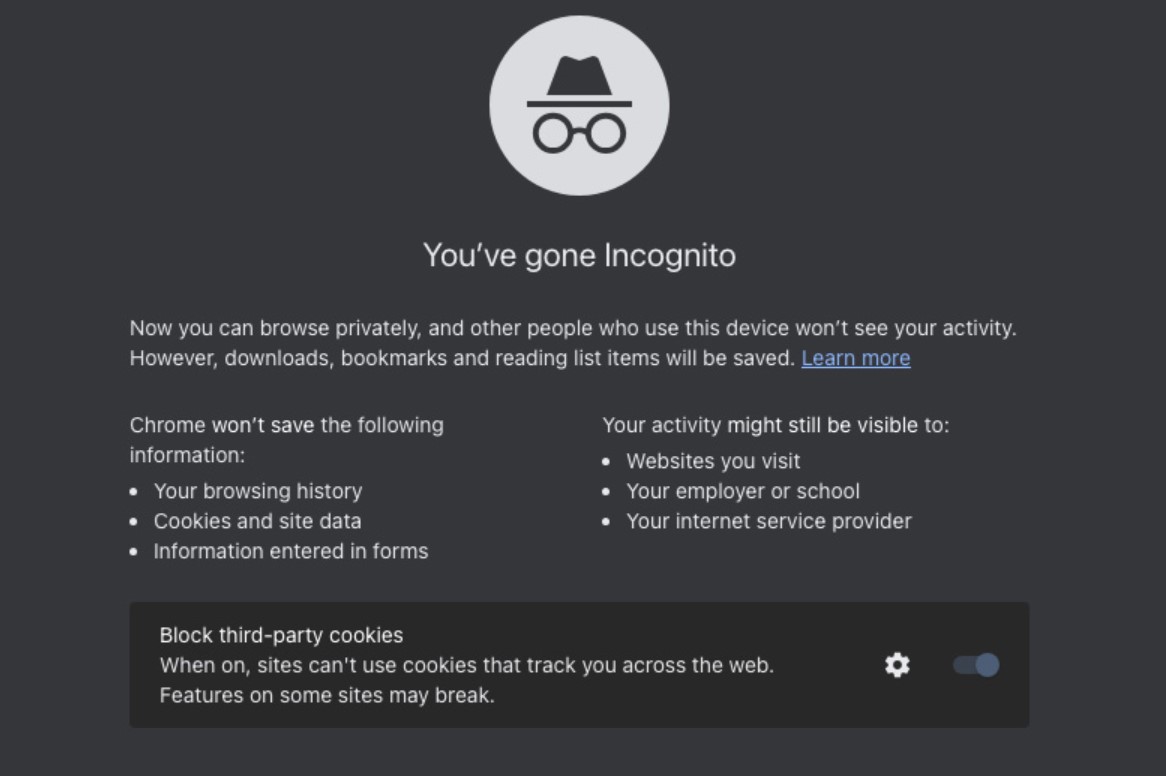Click "Your internet service provider" bullet
The height and width of the screenshot is (776, 1166).
pyautogui.click(x=768, y=521)
